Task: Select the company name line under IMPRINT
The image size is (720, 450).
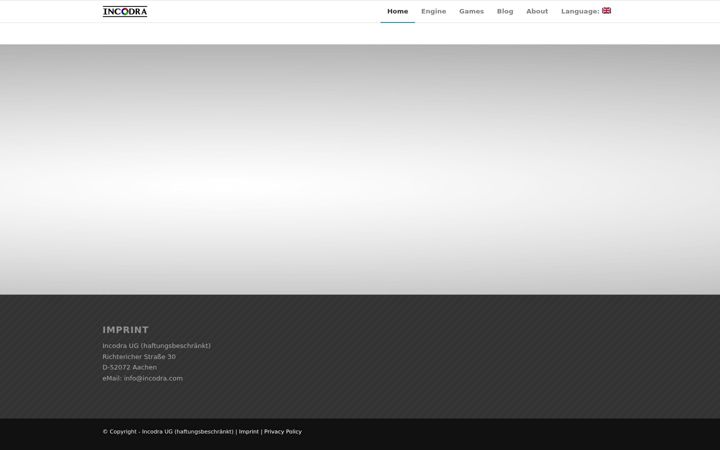Action: click(157, 346)
